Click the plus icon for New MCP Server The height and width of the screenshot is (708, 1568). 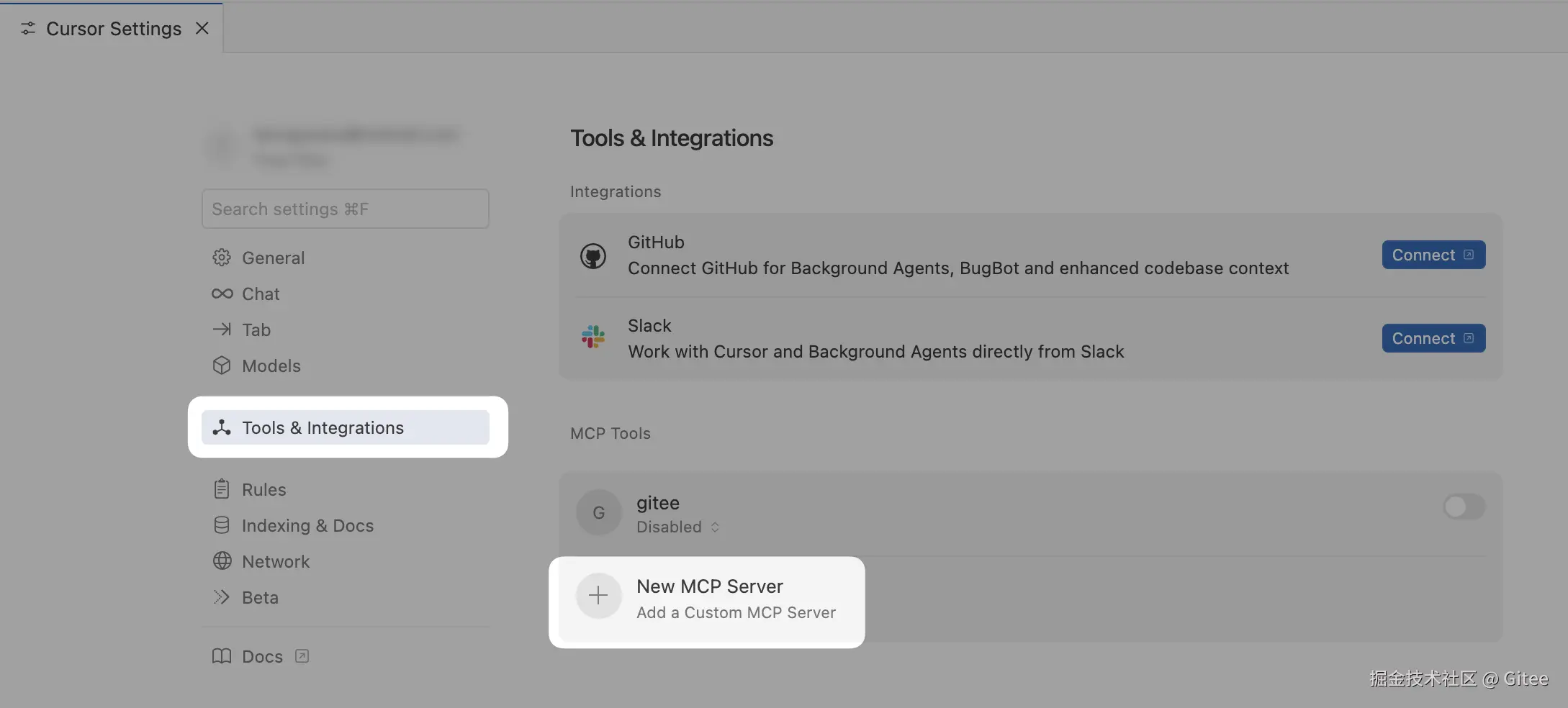[598, 596]
